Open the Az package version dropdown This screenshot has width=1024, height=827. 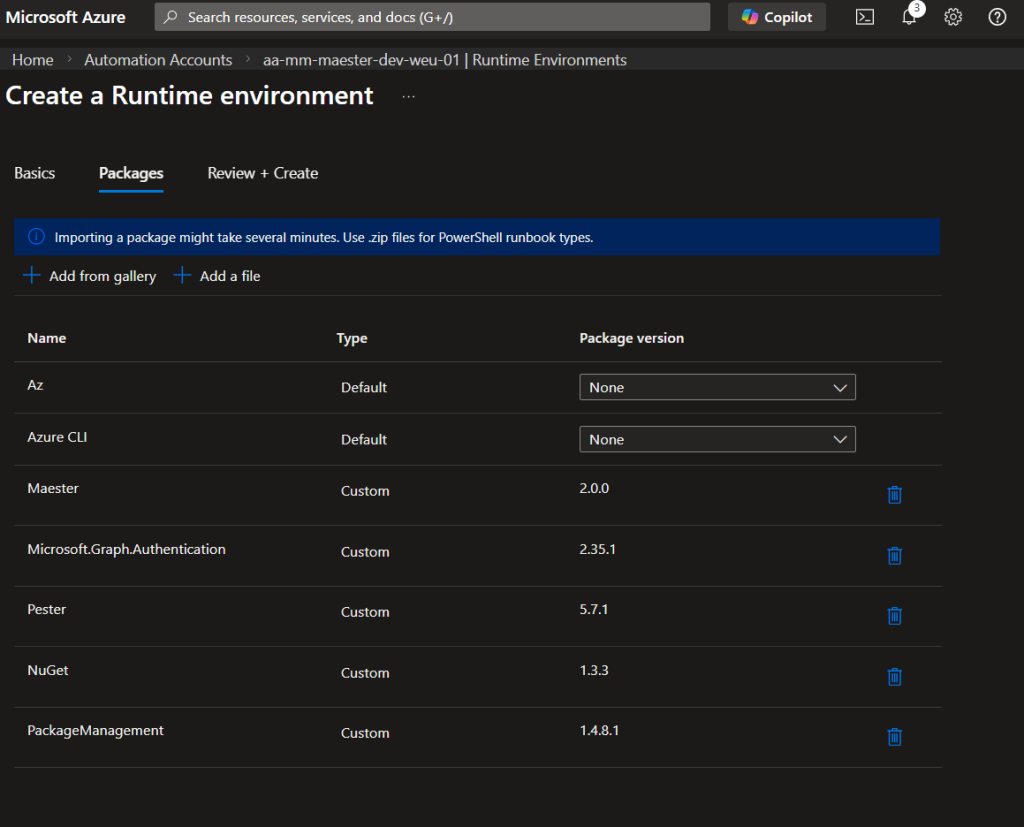coord(717,387)
